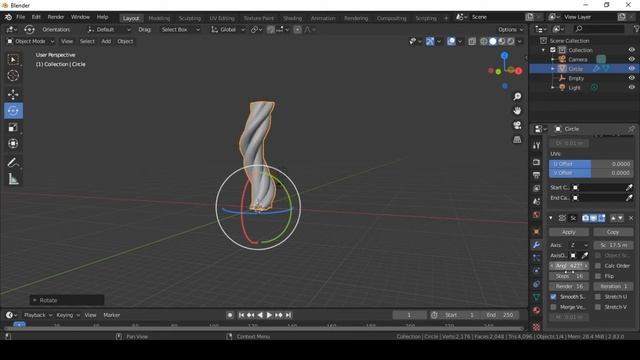Open the Active Tool properties tab

tap(536, 146)
